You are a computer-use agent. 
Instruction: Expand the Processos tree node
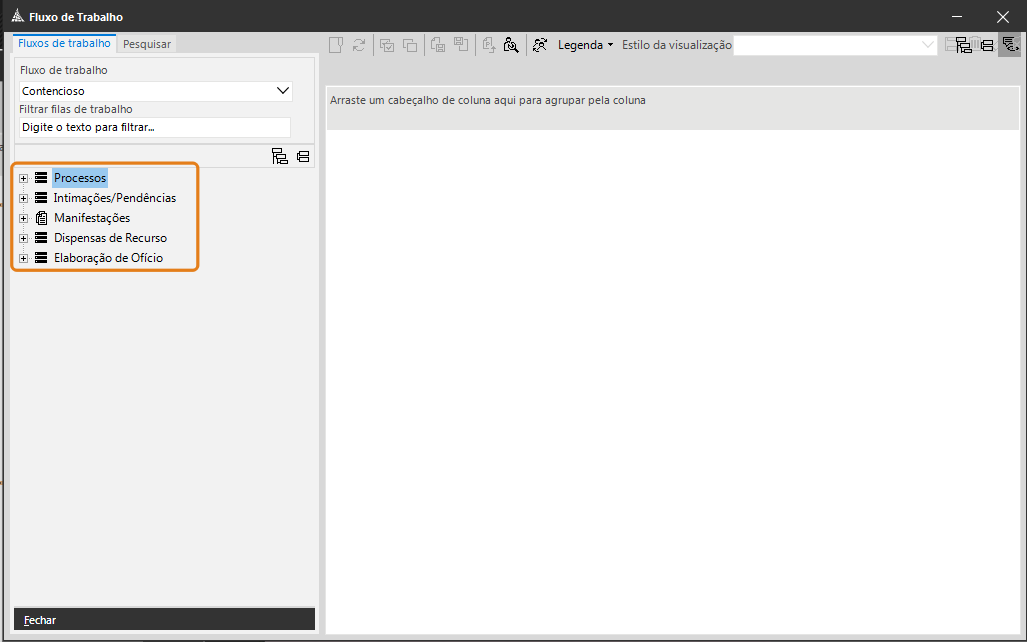(23, 178)
